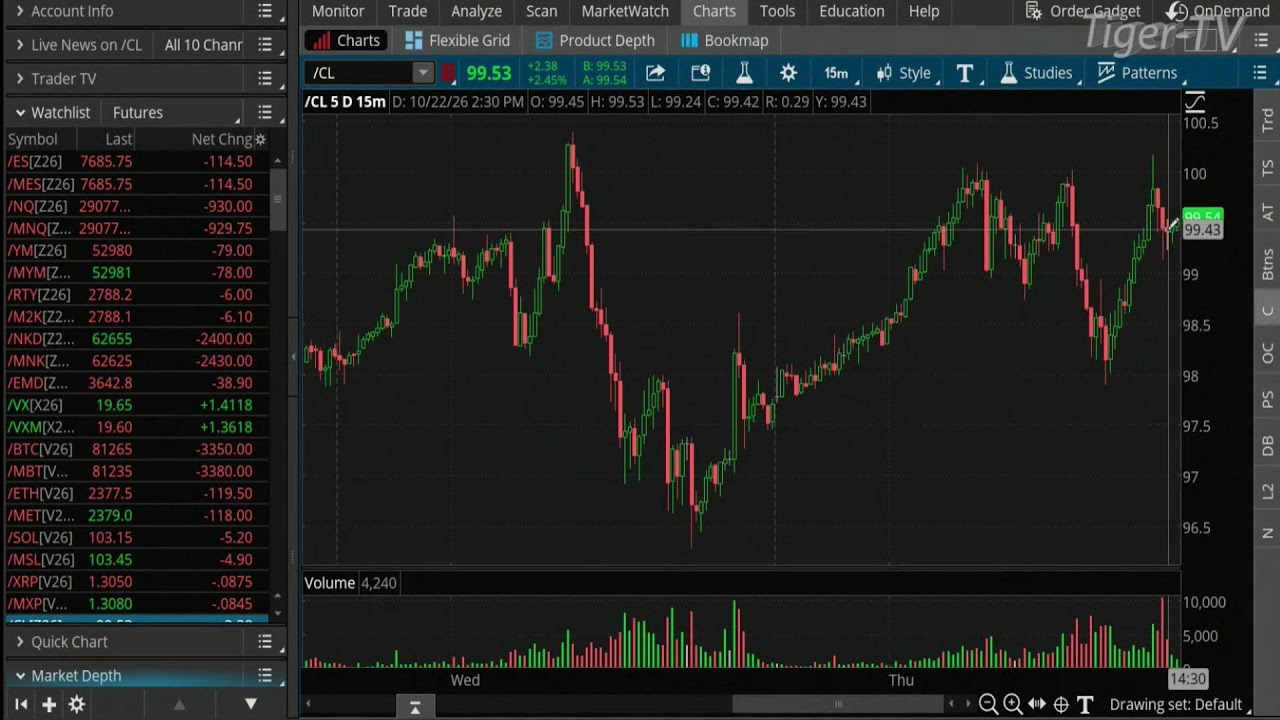Toggle the L2 side button
This screenshot has height=720, width=1280.
(x=1267, y=491)
